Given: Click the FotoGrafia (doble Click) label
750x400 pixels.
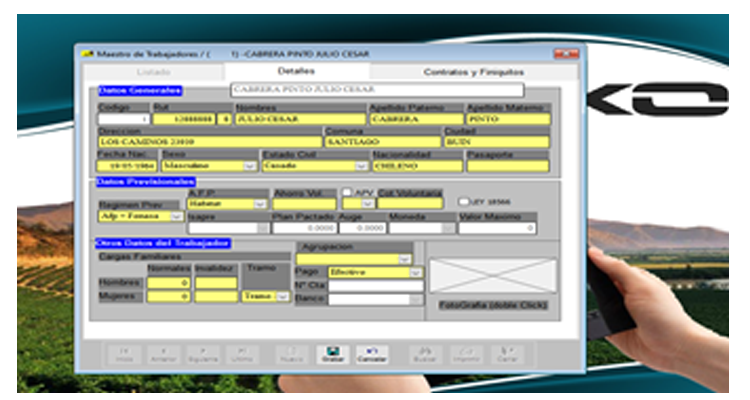Looking at the screenshot, I should click(x=493, y=305).
